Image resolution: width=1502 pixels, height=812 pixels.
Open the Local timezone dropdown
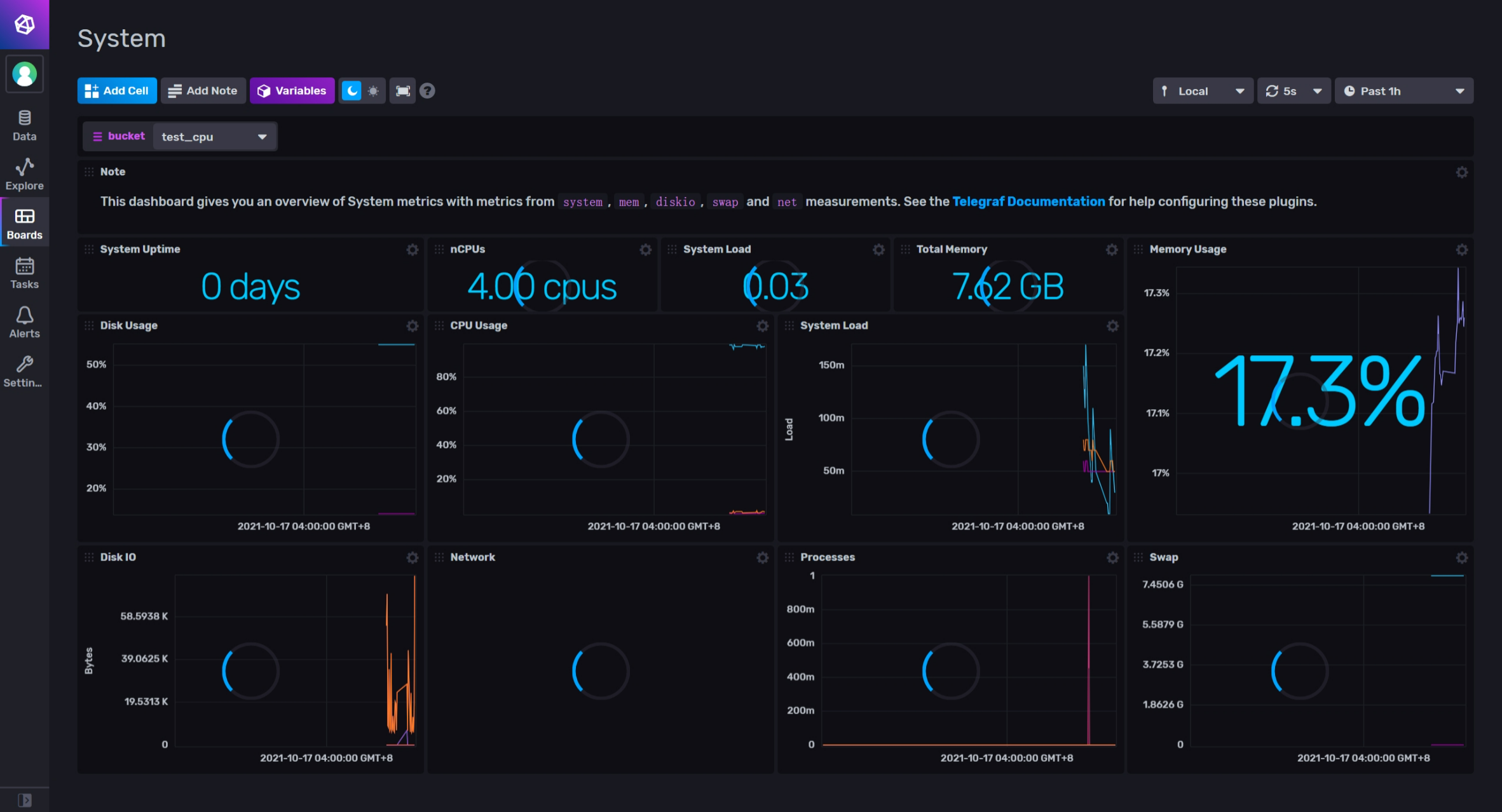[1203, 91]
